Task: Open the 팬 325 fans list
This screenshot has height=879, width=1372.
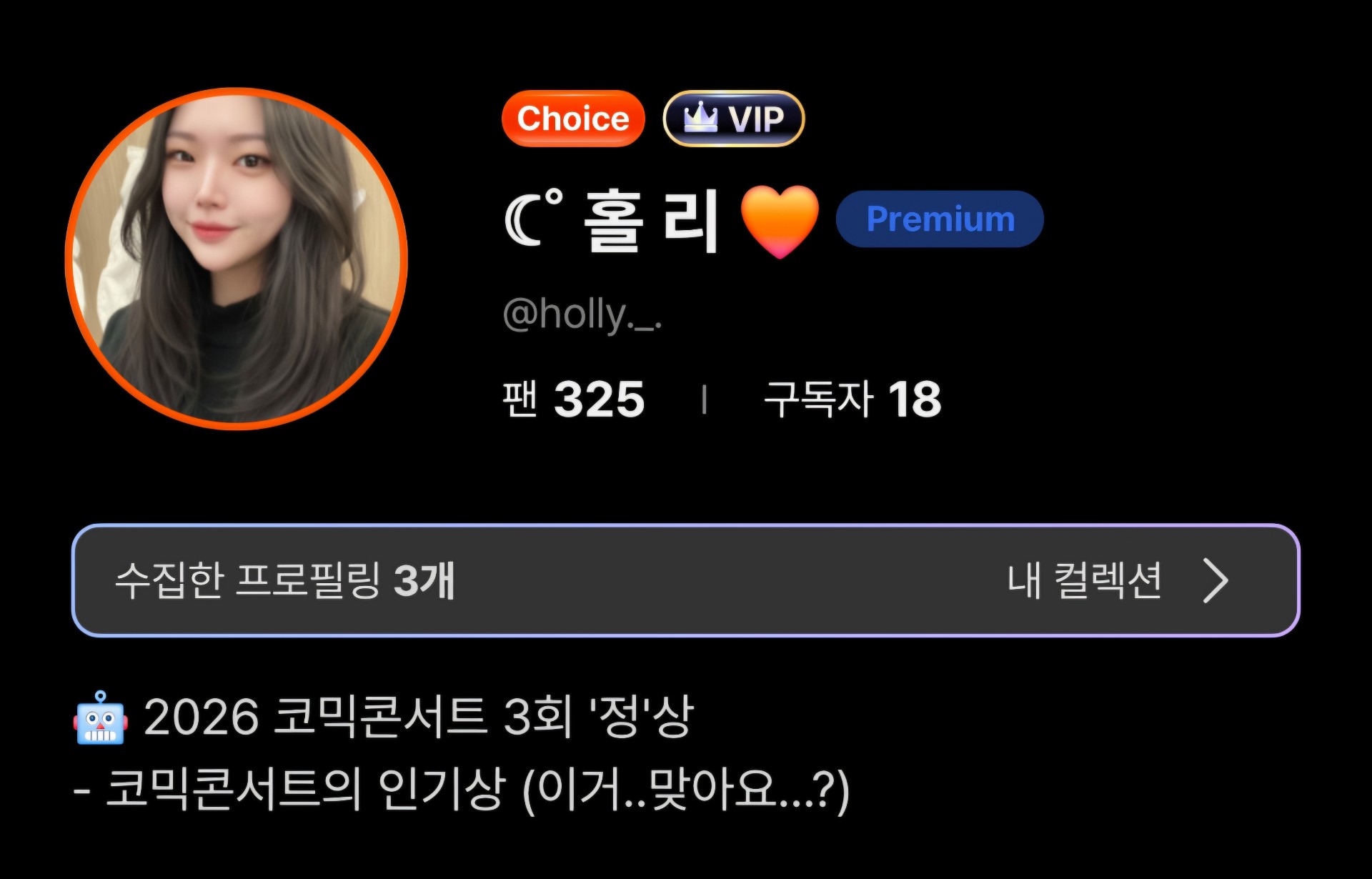Action: pos(573,399)
